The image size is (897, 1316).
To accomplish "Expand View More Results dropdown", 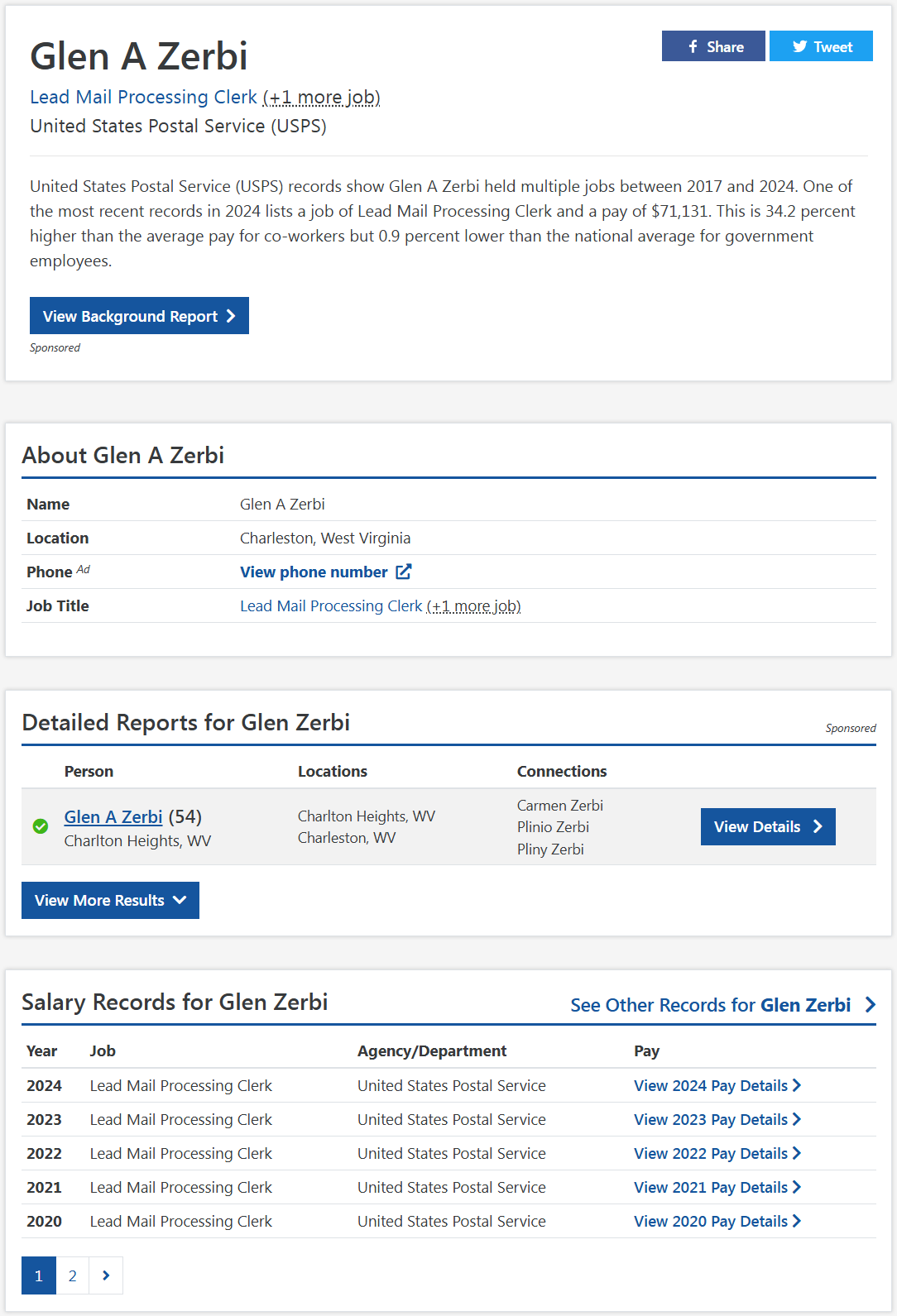I will click(x=110, y=900).
